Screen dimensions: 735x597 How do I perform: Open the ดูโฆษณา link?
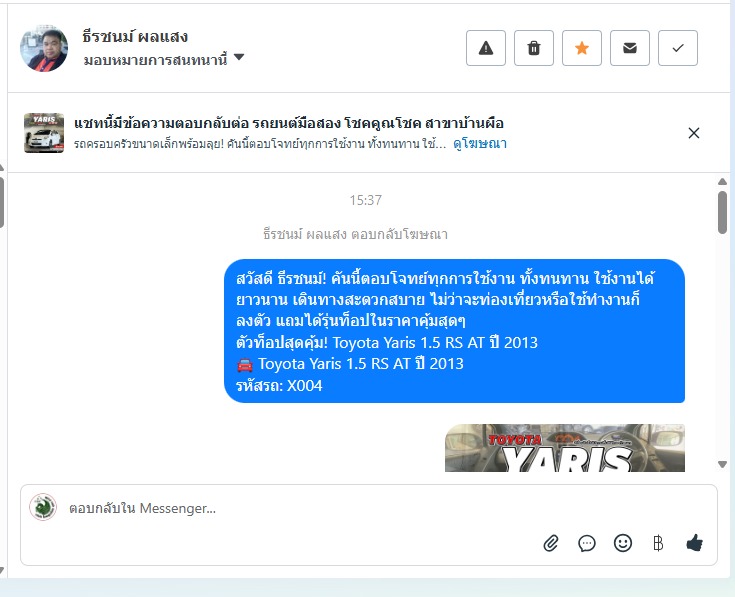pyautogui.click(x=480, y=143)
